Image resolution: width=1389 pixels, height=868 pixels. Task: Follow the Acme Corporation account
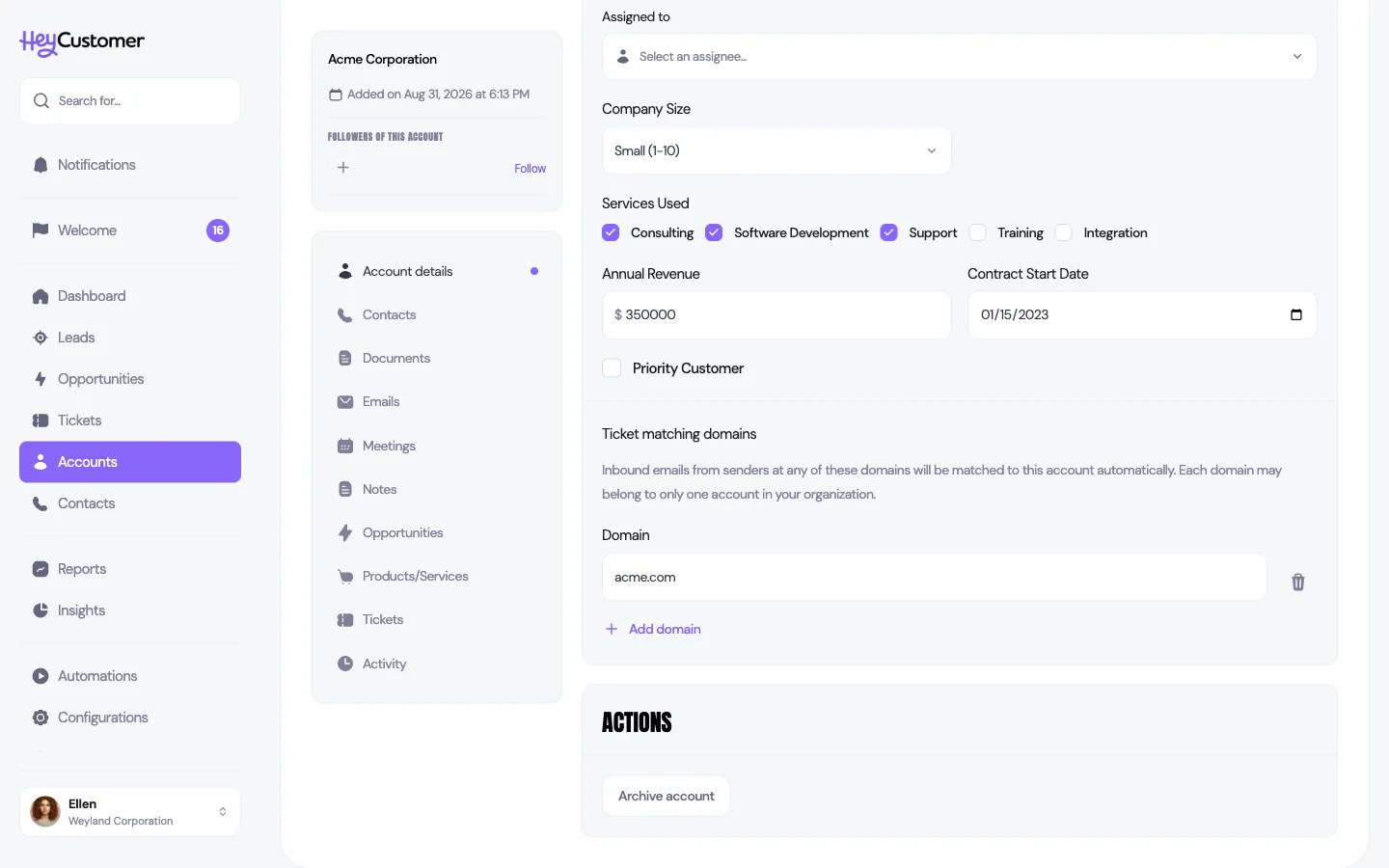[530, 168]
